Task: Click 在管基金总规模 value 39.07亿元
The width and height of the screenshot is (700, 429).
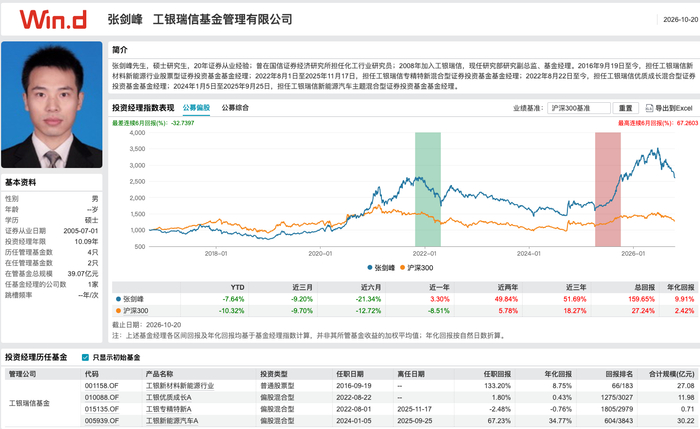Action: coord(83,274)
